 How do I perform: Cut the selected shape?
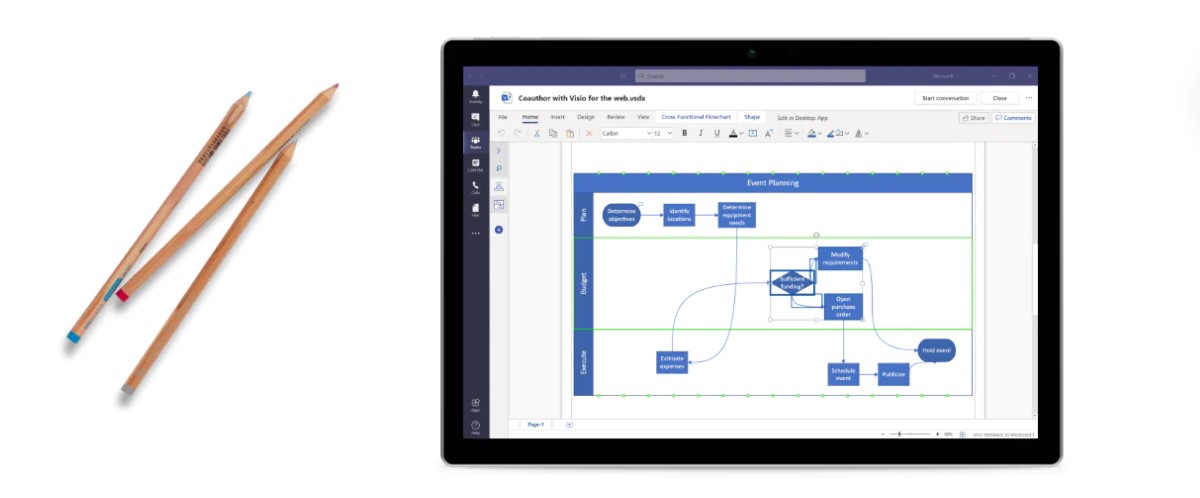point(537,133)
